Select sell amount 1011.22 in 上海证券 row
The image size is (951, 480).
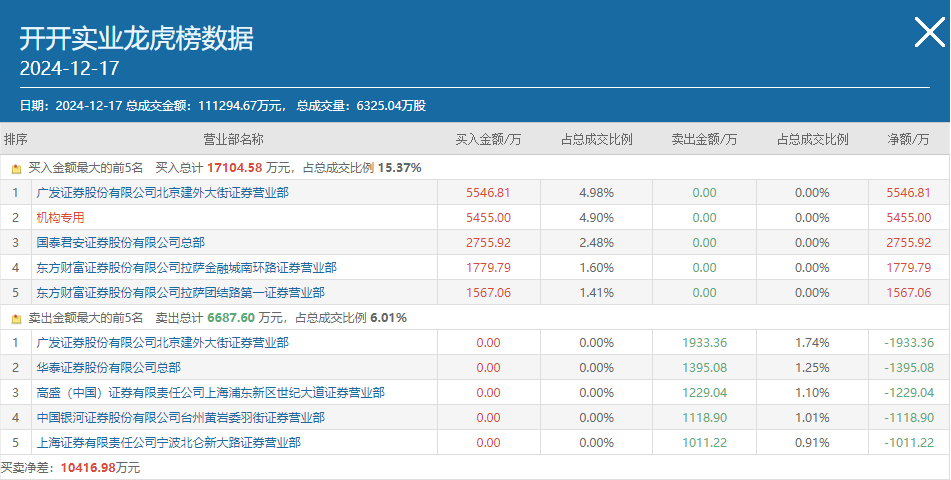point(704,443)
